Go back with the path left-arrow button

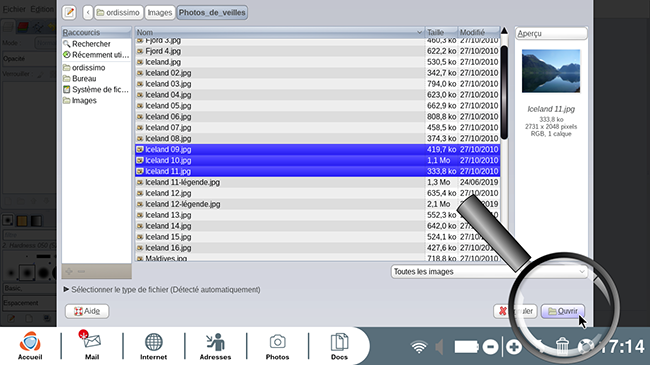coord(87,12)
